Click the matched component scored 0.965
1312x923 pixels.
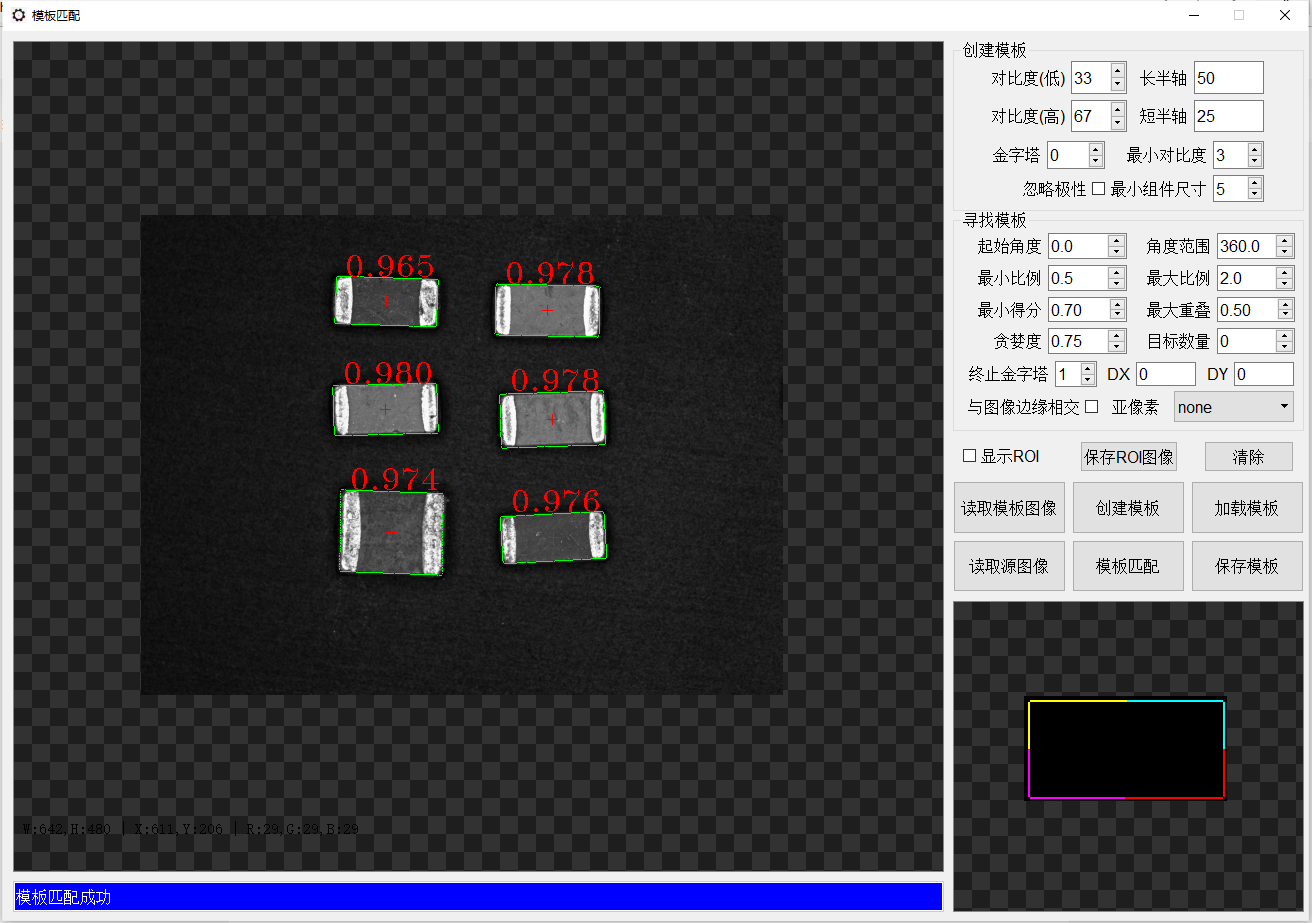[386, 301]
